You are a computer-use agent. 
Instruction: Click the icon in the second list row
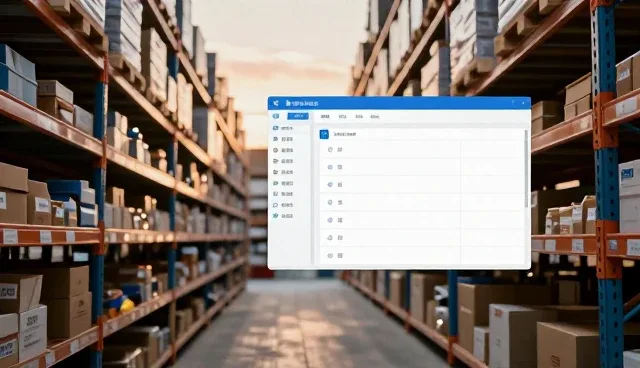click(x=330, y=167)
